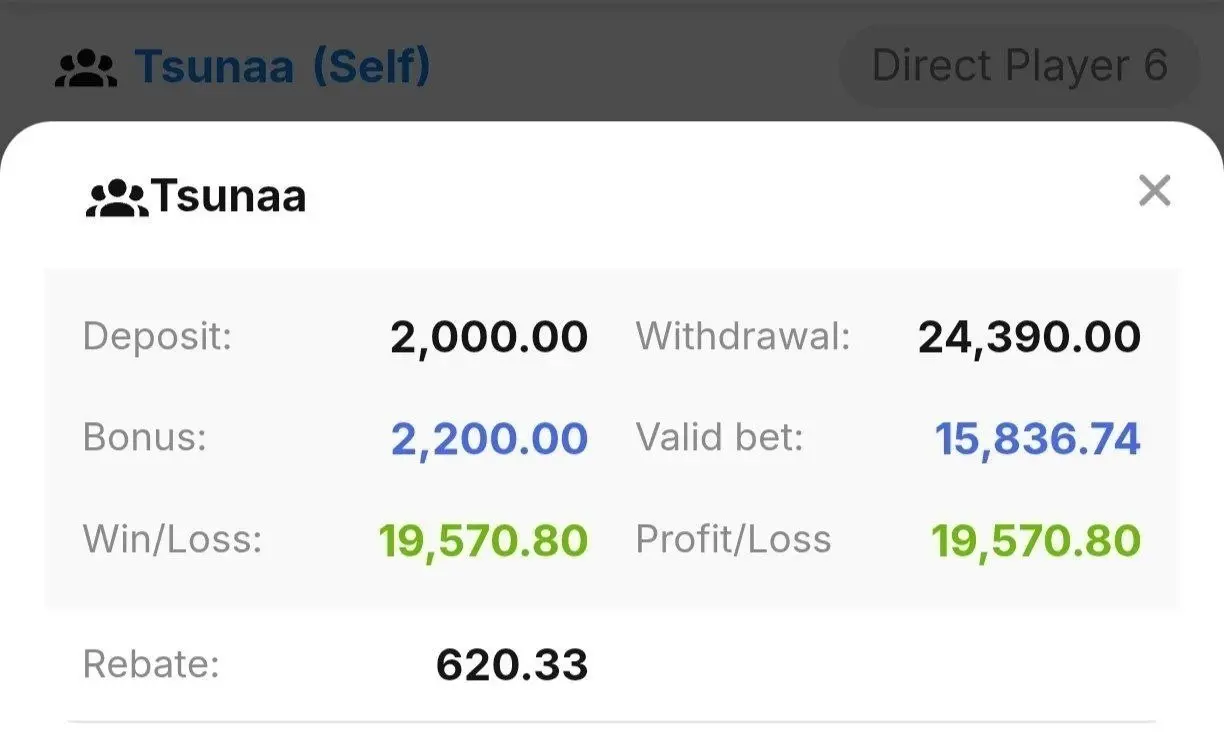Image resolution: width=1224 pixels, height=734 pixels.
Task: Open the blue 2,200.00 bonus value
Action: coord(489,439)
